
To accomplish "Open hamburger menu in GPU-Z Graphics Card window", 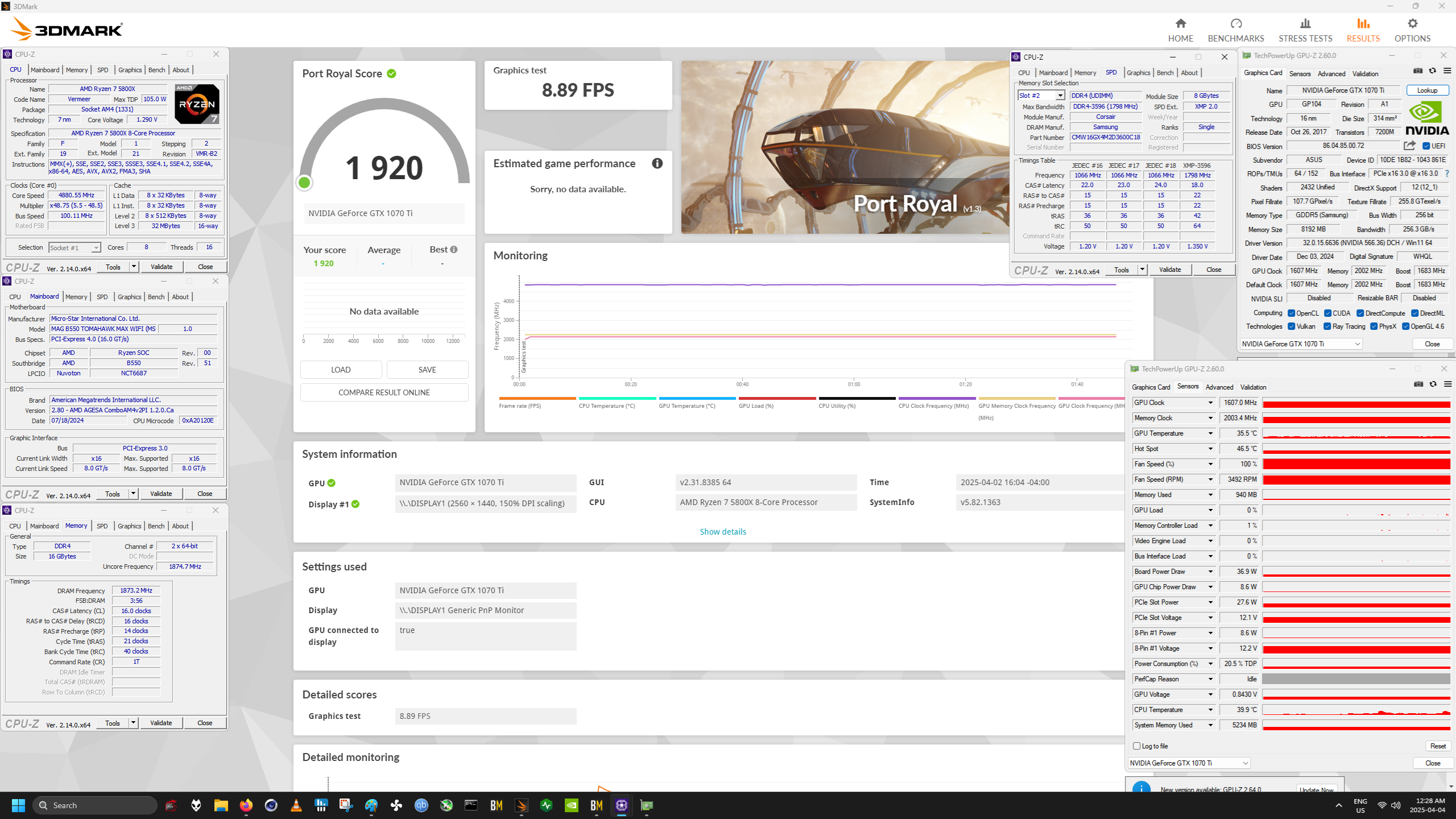I will (x=1447, y=71).
